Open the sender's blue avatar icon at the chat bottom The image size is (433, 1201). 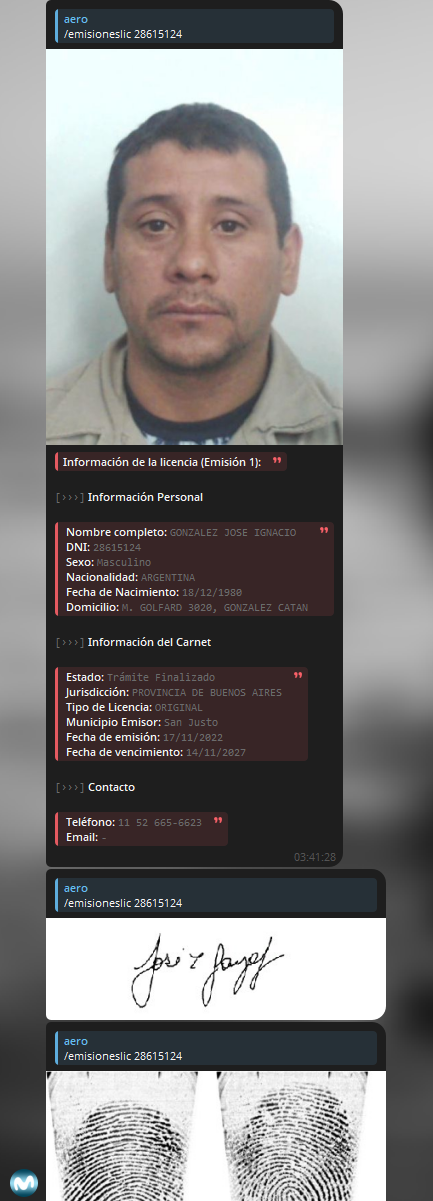point(24,1182)
